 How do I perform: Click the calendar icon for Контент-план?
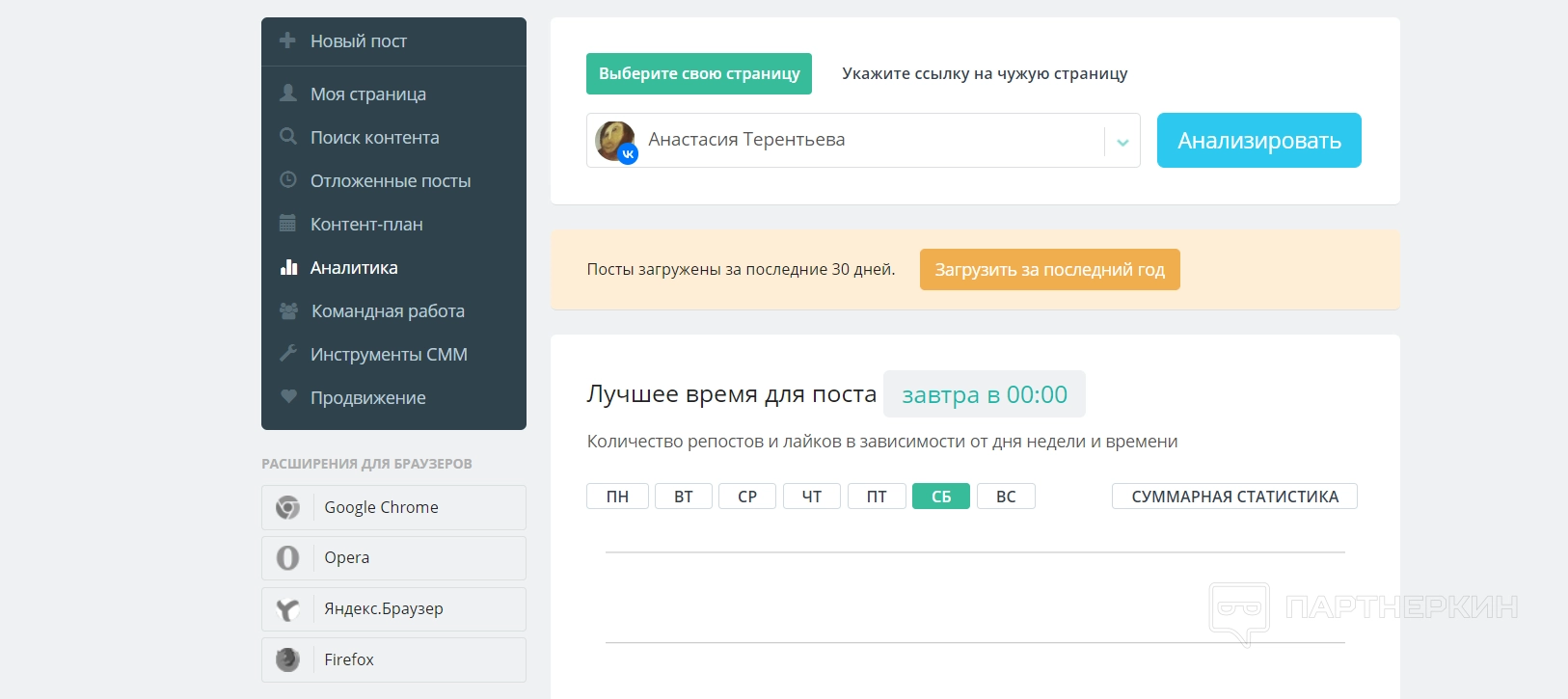(287, 224)
